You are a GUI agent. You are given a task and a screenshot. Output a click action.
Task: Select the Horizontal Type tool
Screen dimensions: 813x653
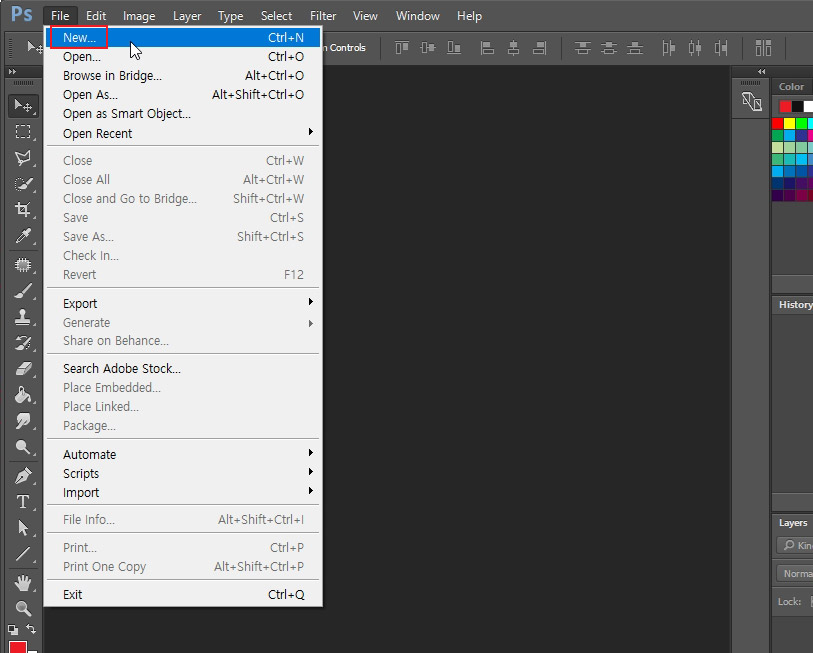[23, 502]
